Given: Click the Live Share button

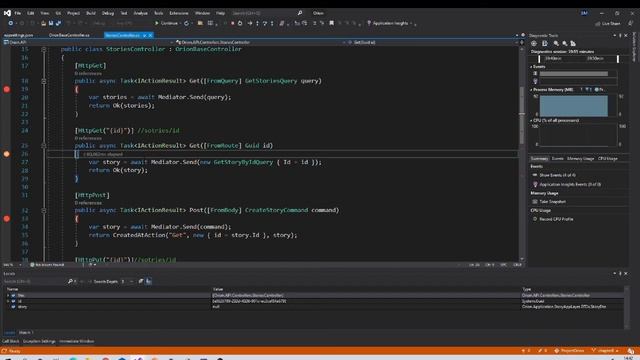Looking at the screenshot, I should click(x=608, y=24).
